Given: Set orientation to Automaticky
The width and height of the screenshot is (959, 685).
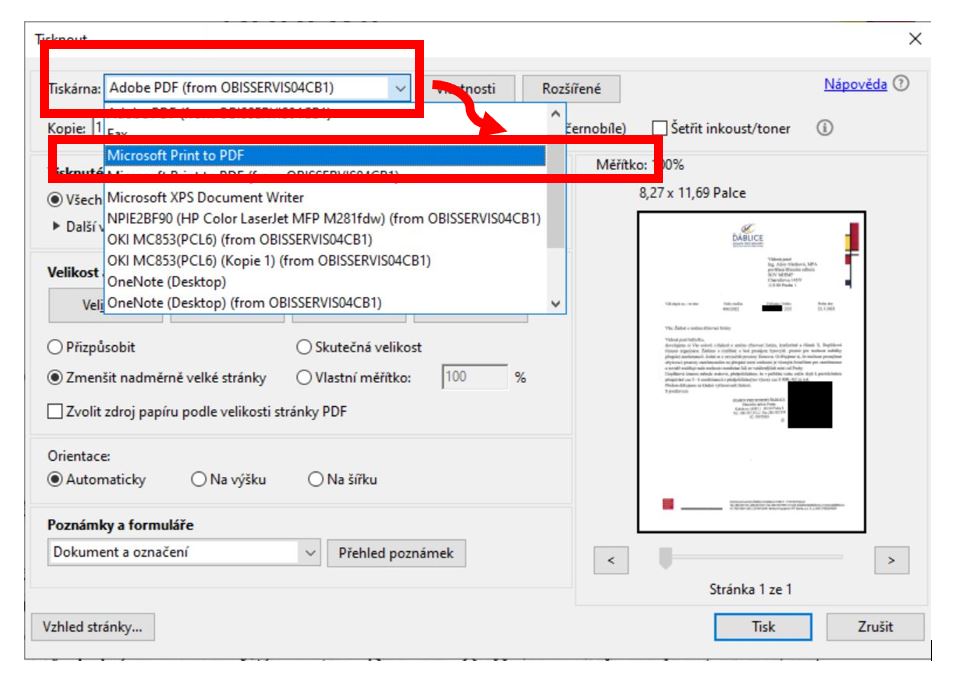Looking at the screenshot, I should tap(55, 480).
